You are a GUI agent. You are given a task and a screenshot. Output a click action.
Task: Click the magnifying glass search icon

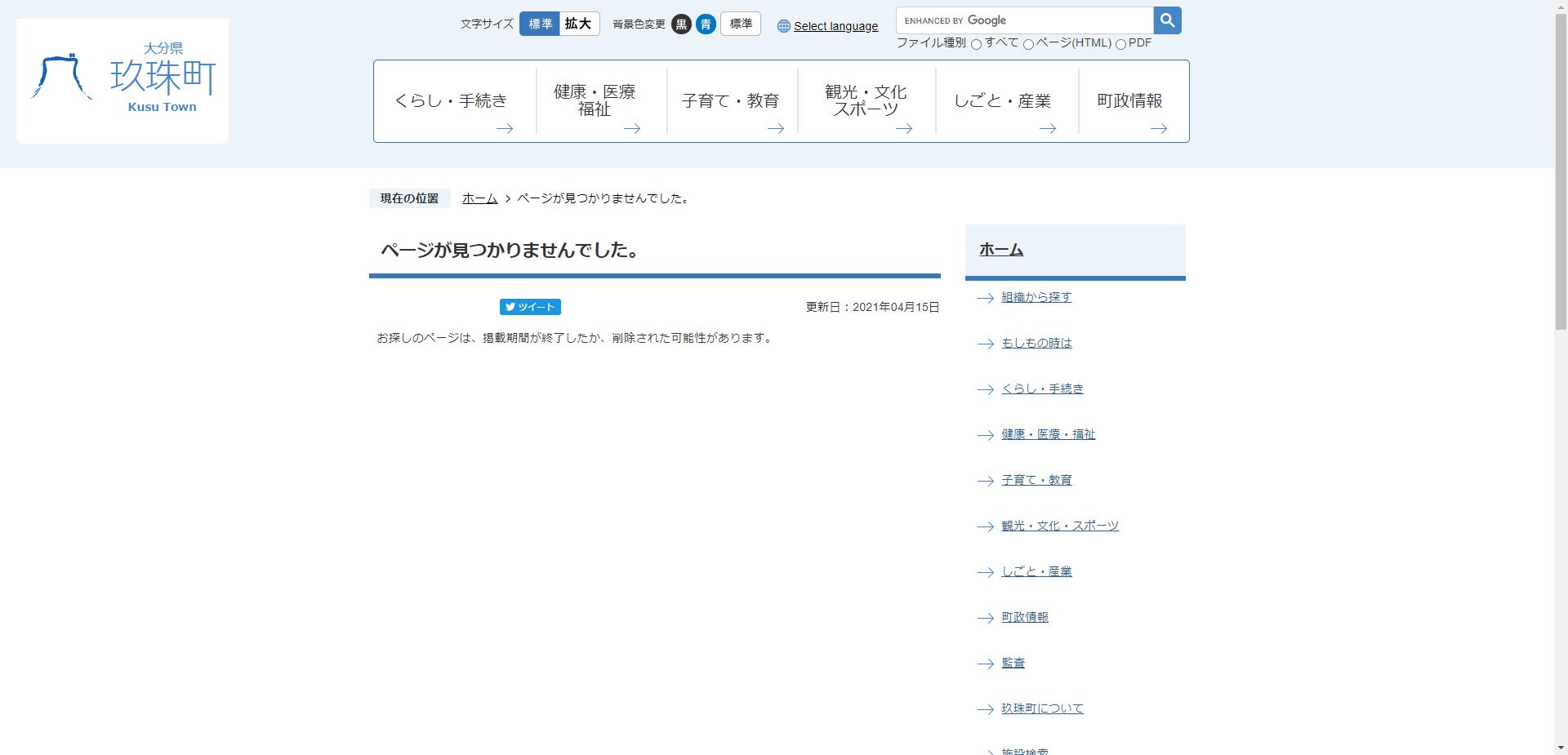[1166, 20]
